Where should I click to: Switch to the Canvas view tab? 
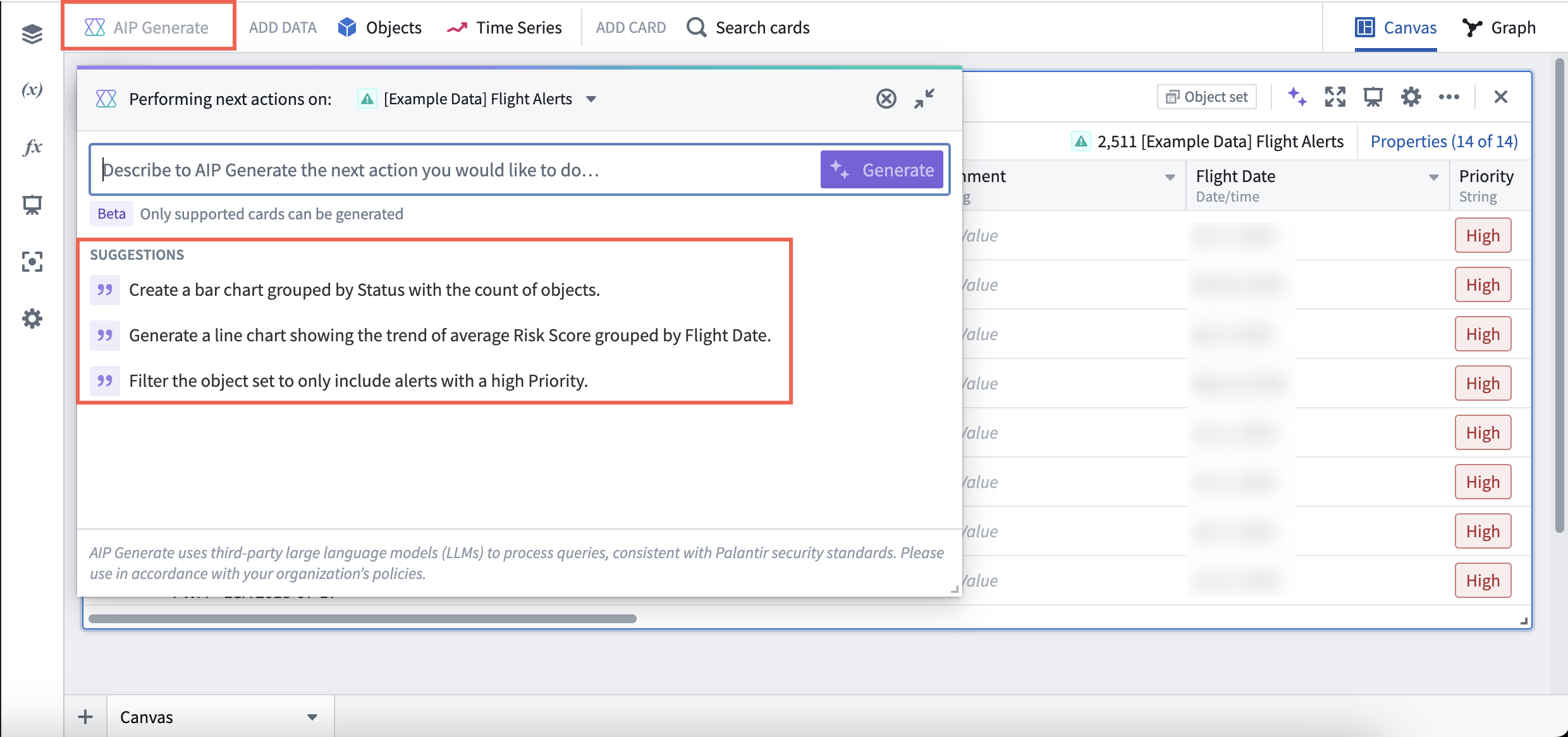pos(1396,27)
